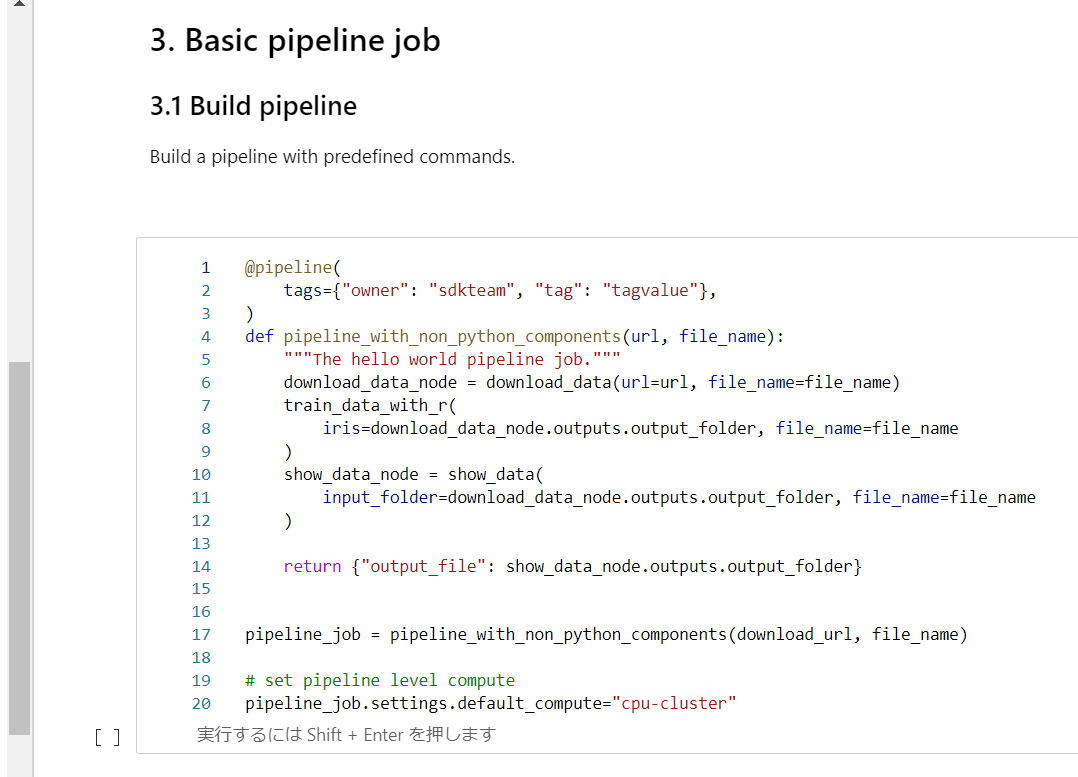This screenshot has height=777, width=1078.
Task: Click the show_data_node assignment on line 10
Action: 350,474
